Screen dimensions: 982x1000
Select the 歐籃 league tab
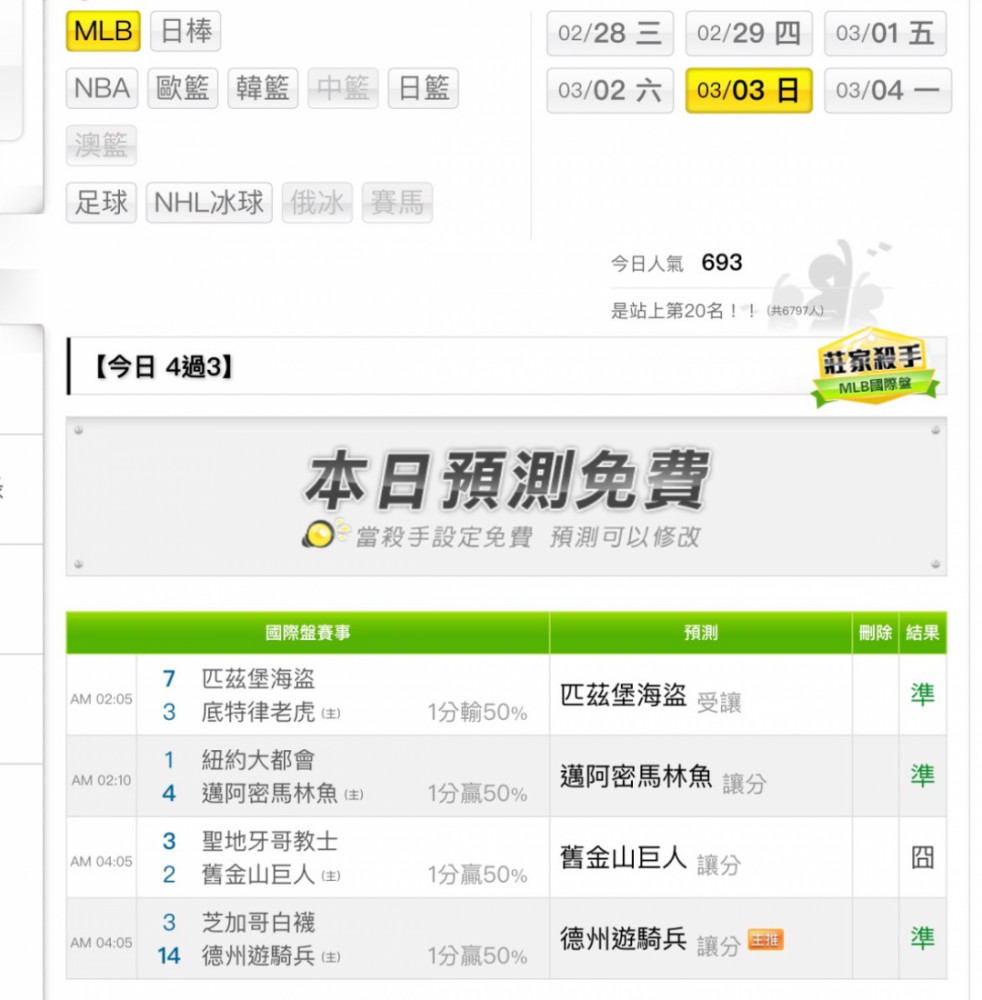pos(183,88)
